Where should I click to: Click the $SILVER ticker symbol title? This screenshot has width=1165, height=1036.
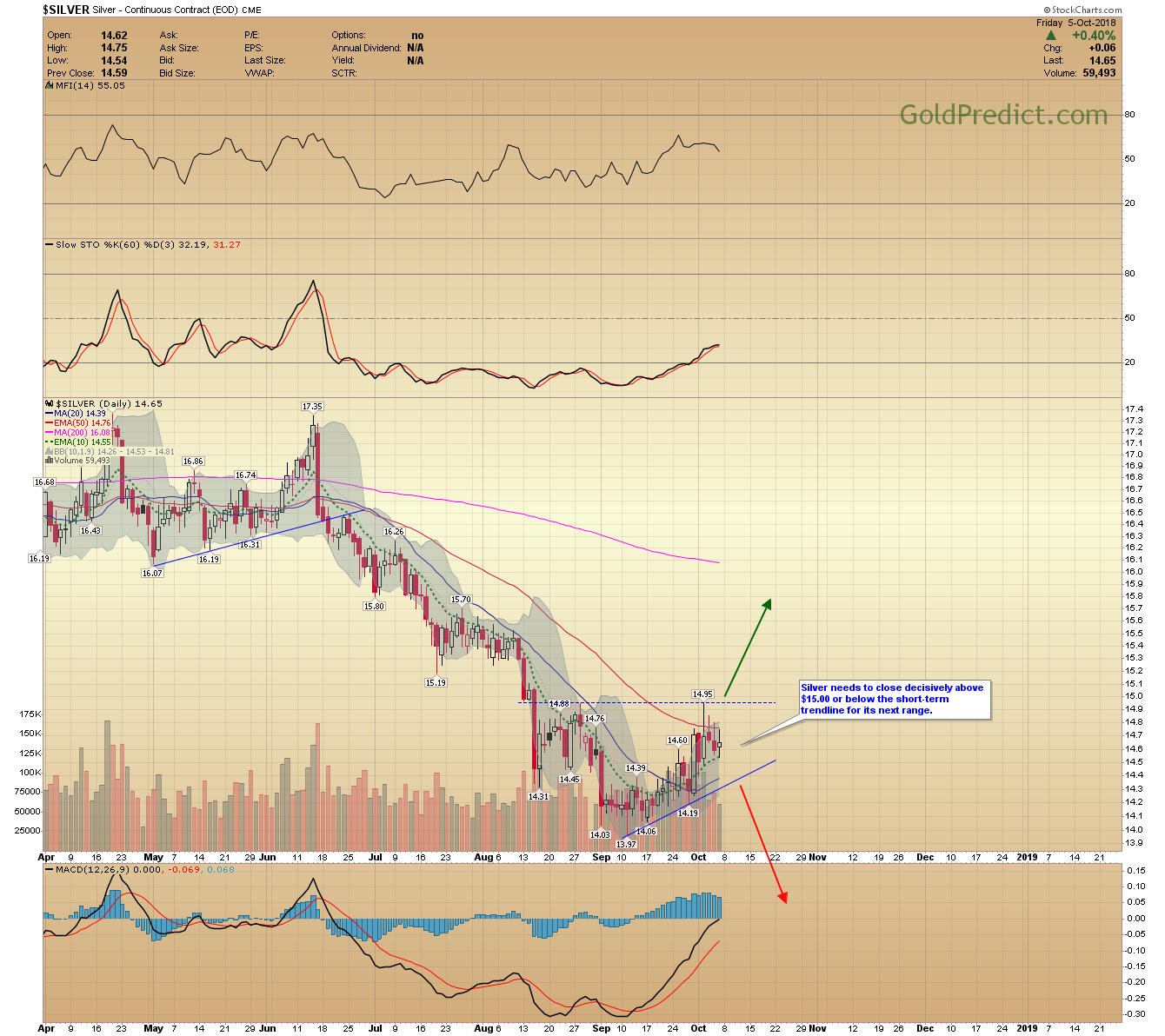click(x=66, y=10)
